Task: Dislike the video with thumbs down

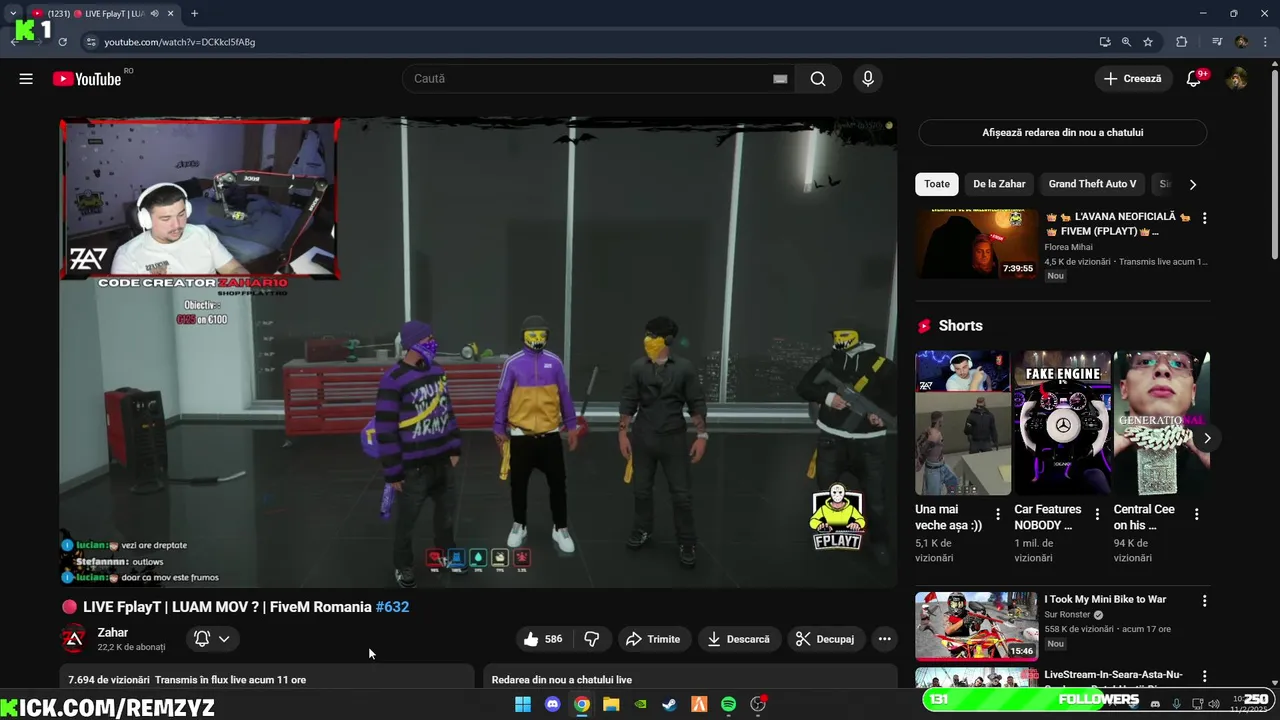Action: pos(592,639)
